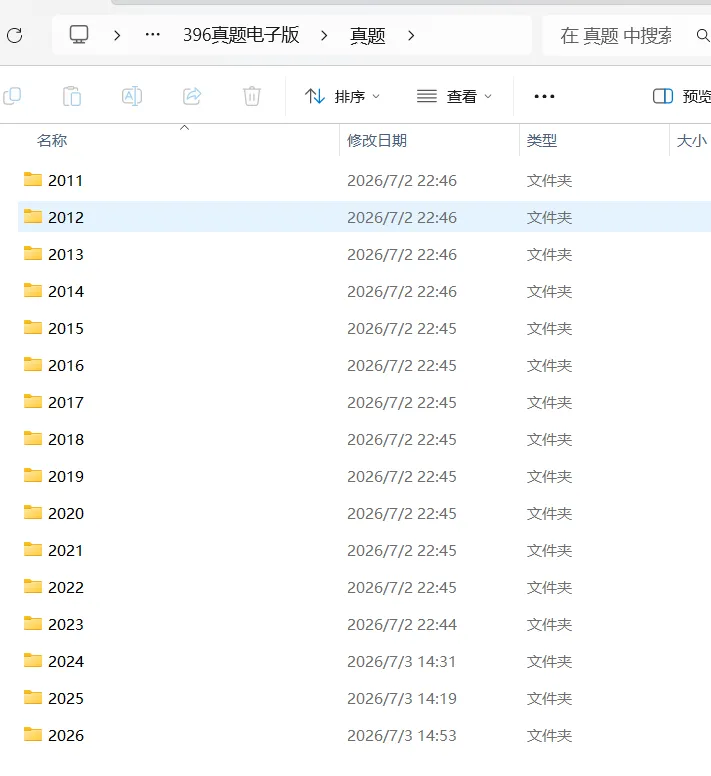Show hidden breadcrumb path ellipsis

pyautogui.click(x=152, y=35)
